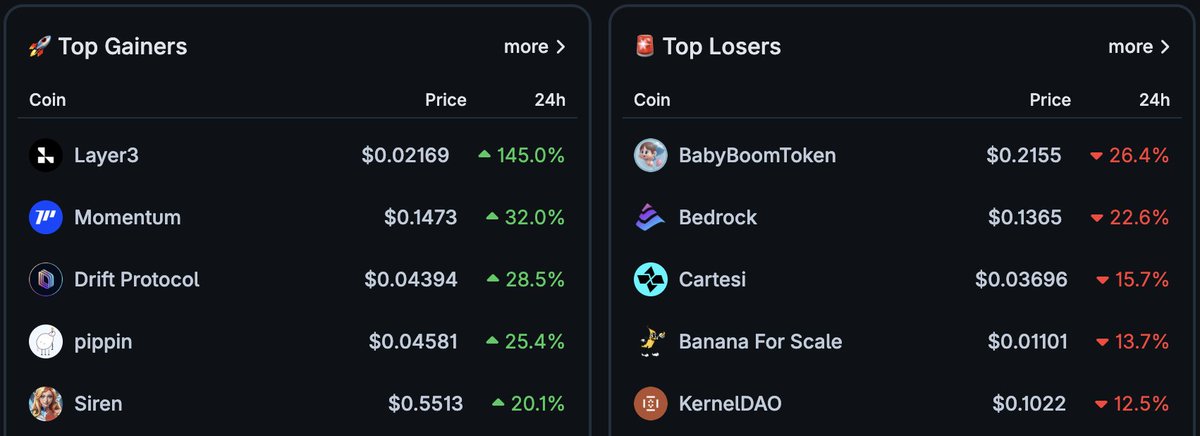
Task: Sort Top Losers by 24h column
Action: 1154,100
